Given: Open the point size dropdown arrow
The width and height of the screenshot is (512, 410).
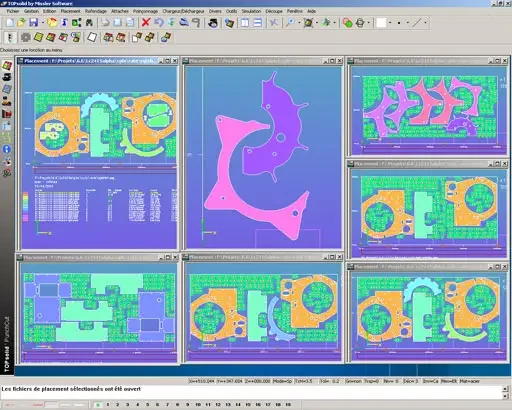Looking at the screenshot, I should [407, 23].
